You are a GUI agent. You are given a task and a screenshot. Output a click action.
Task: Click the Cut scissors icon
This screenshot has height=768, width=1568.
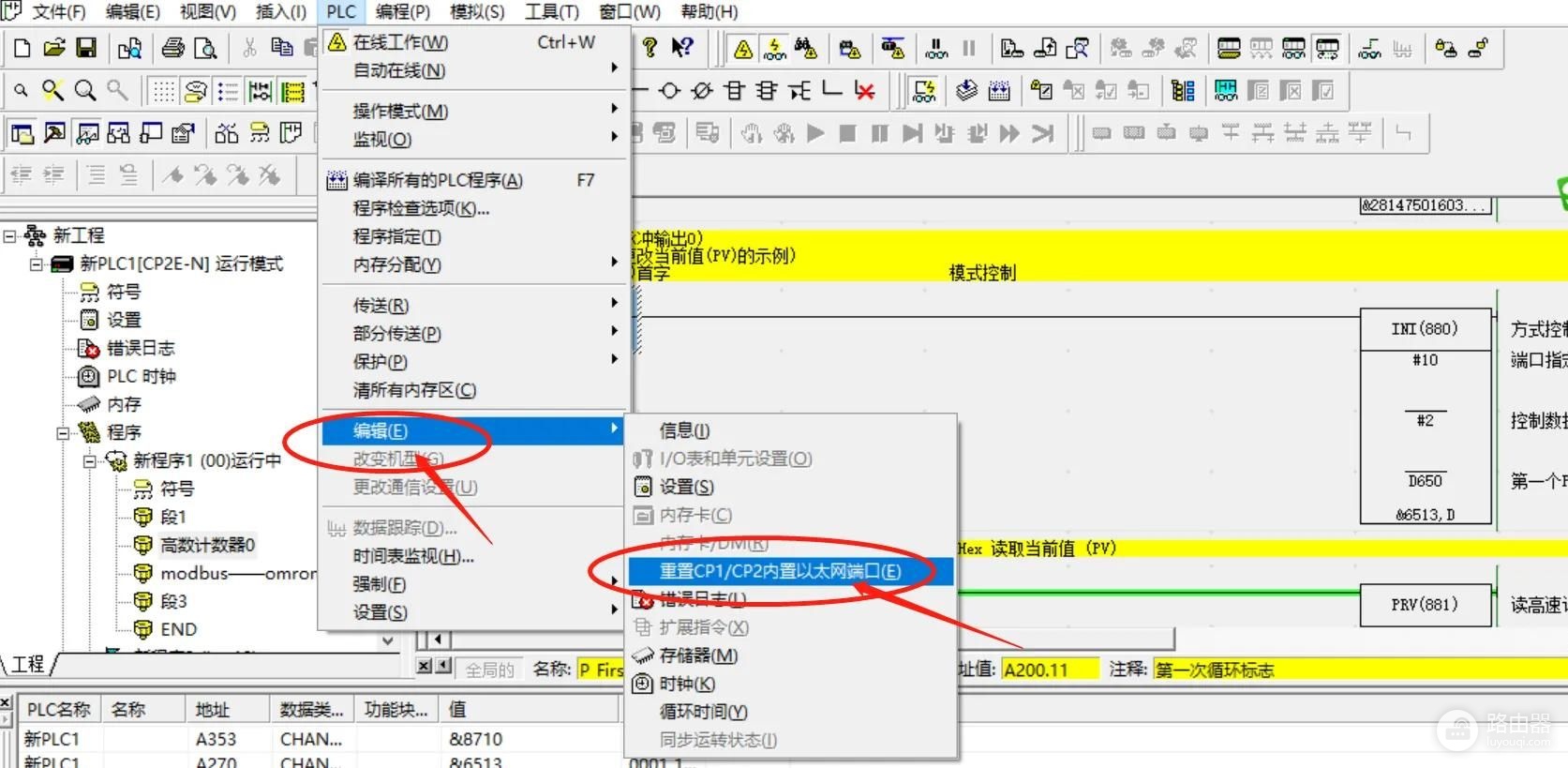[x=249, y=48]
